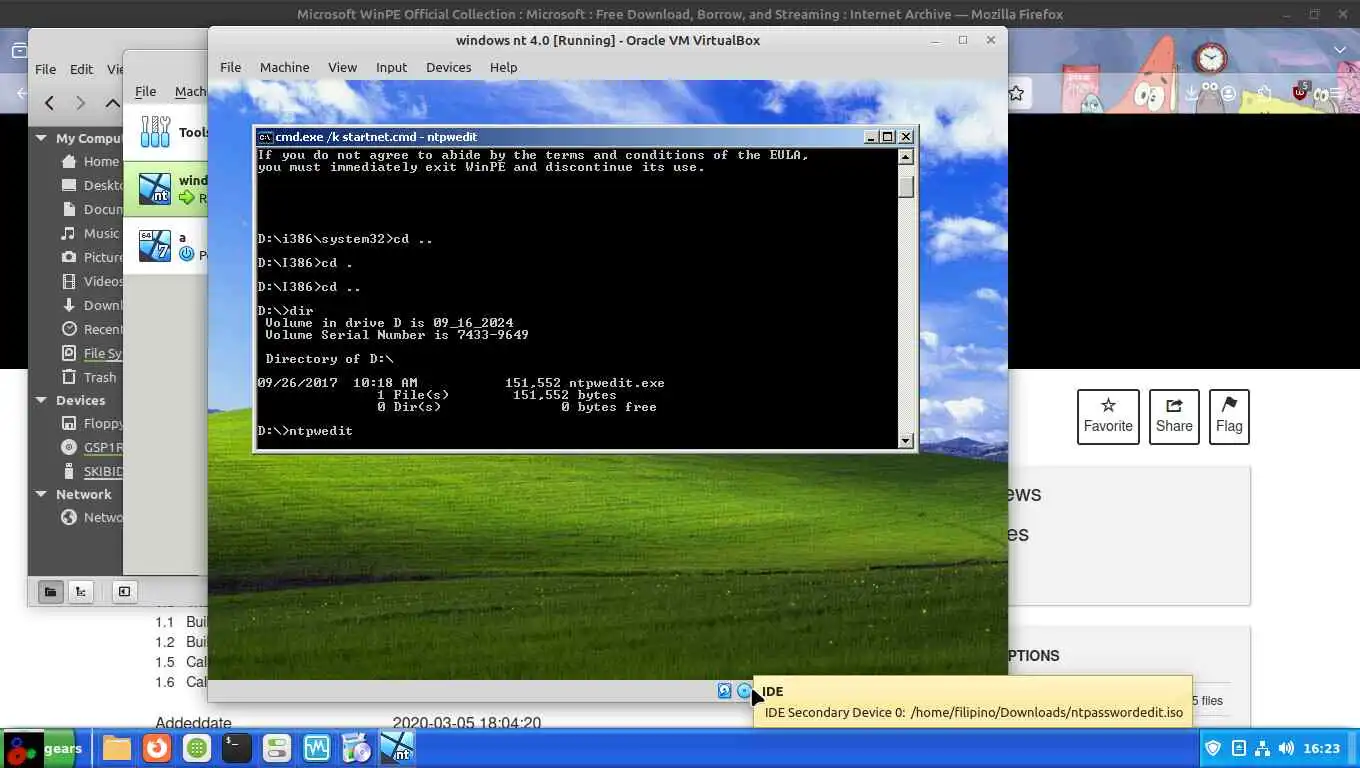Select the windows nt VM icon in Manager

pyautogui.click(x=155, y=189)
